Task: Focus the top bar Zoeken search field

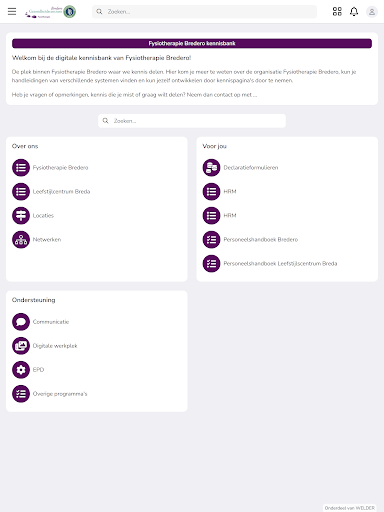Action: [x=204, y=12]
